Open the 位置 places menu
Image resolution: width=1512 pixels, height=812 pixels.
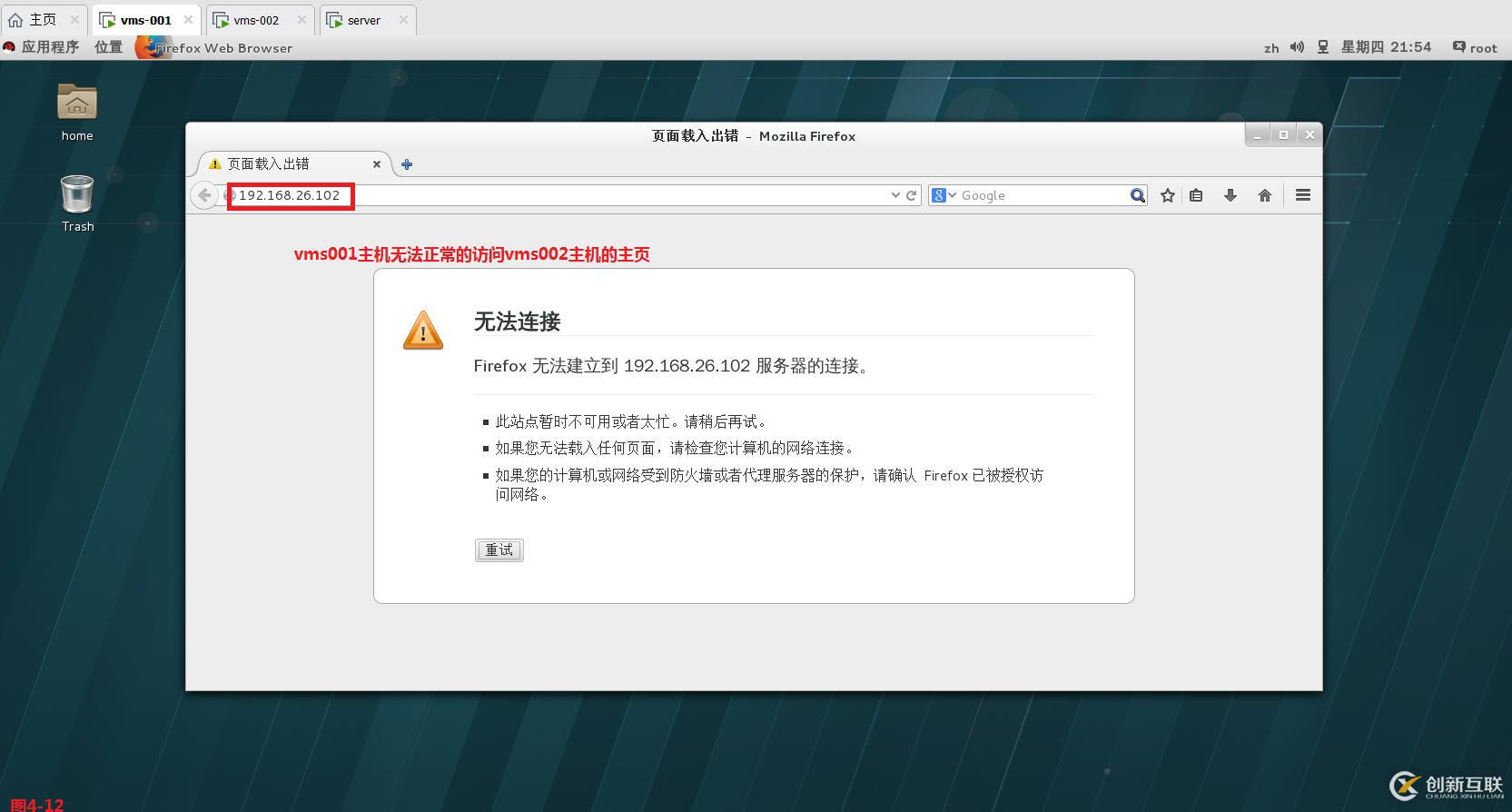tap(109, 47)
